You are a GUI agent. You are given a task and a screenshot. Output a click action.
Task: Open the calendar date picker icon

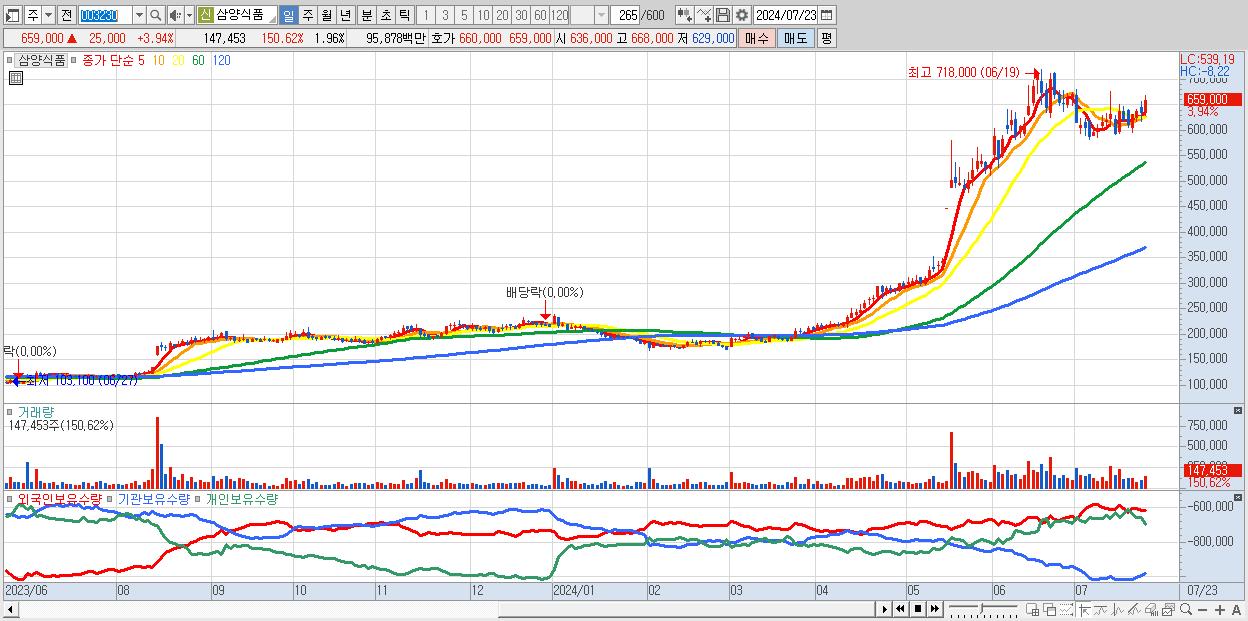(827, 15)
